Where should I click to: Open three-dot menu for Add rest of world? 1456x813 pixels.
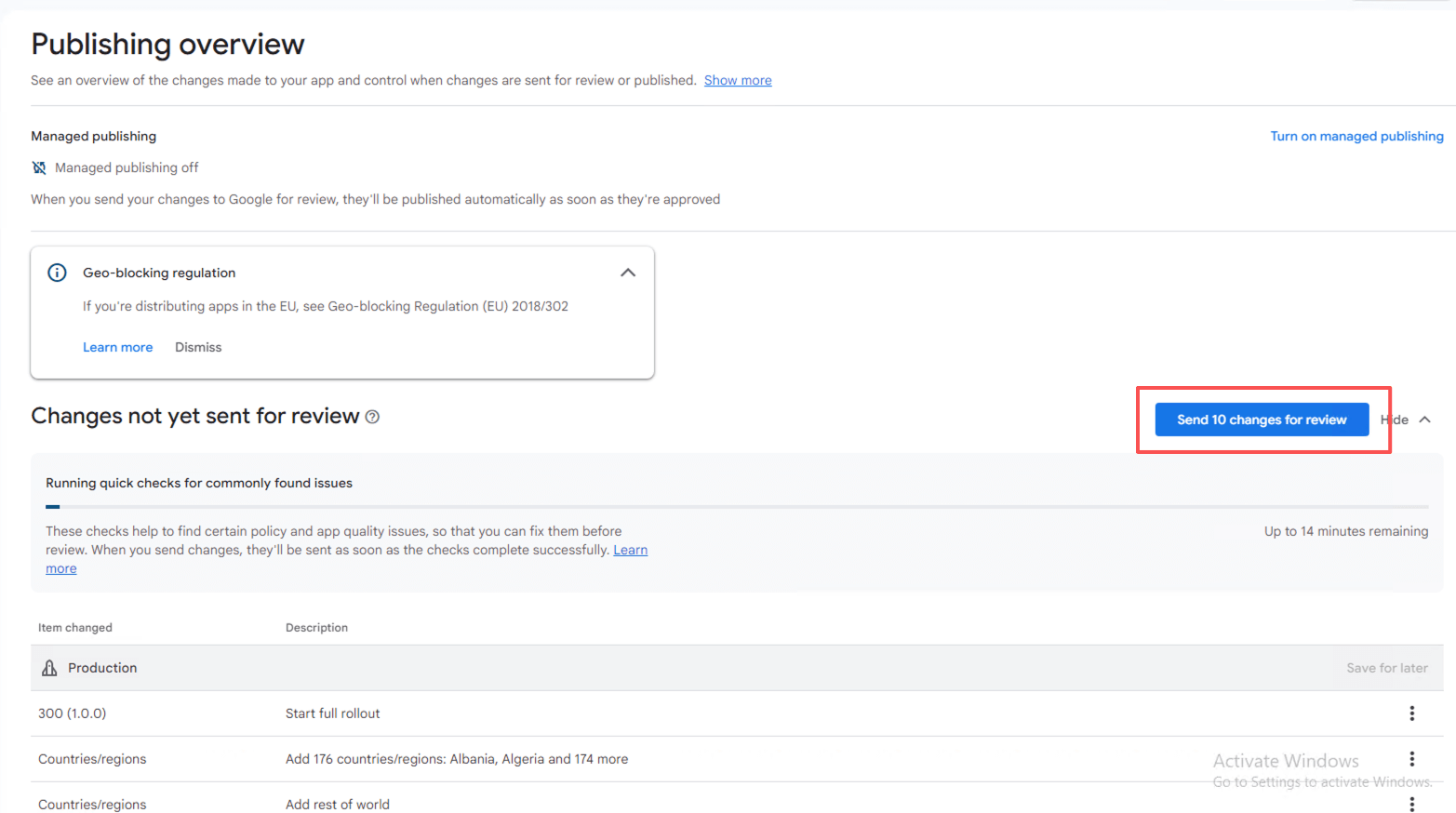click(x=1411, y=804)
